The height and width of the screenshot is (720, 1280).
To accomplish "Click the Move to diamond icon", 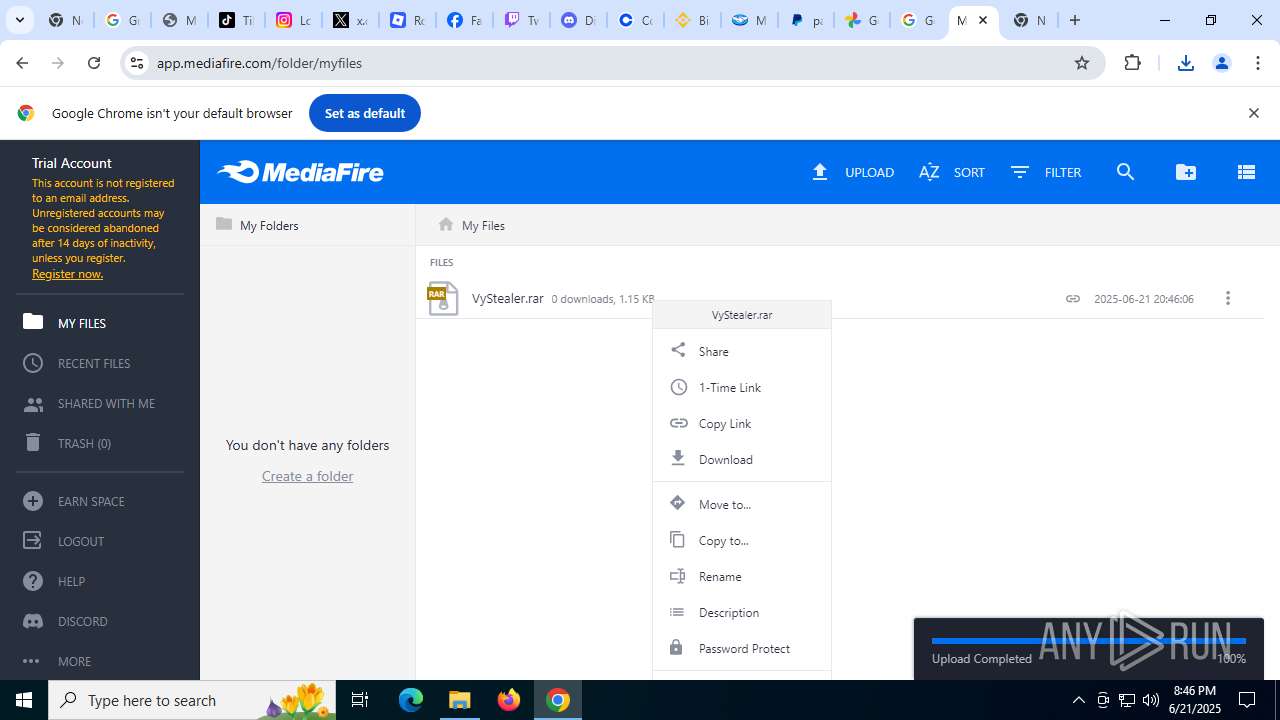I will (678, 503).
